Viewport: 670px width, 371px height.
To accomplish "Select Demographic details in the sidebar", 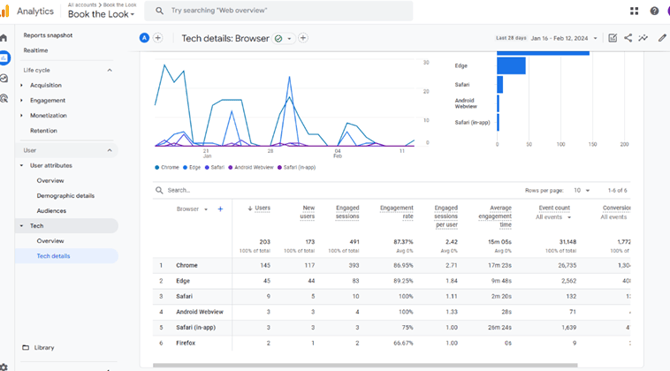I will click(66, 196).
